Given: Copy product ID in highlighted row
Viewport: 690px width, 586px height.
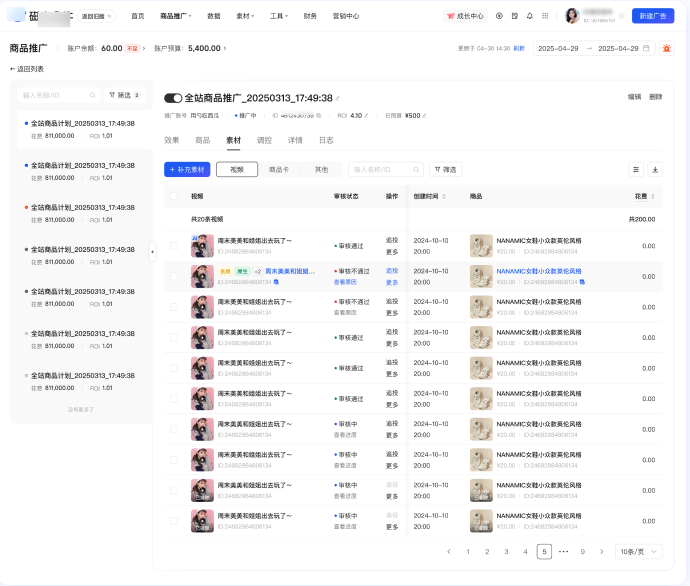Looking at the screenshot, I should tap(582, 282).
